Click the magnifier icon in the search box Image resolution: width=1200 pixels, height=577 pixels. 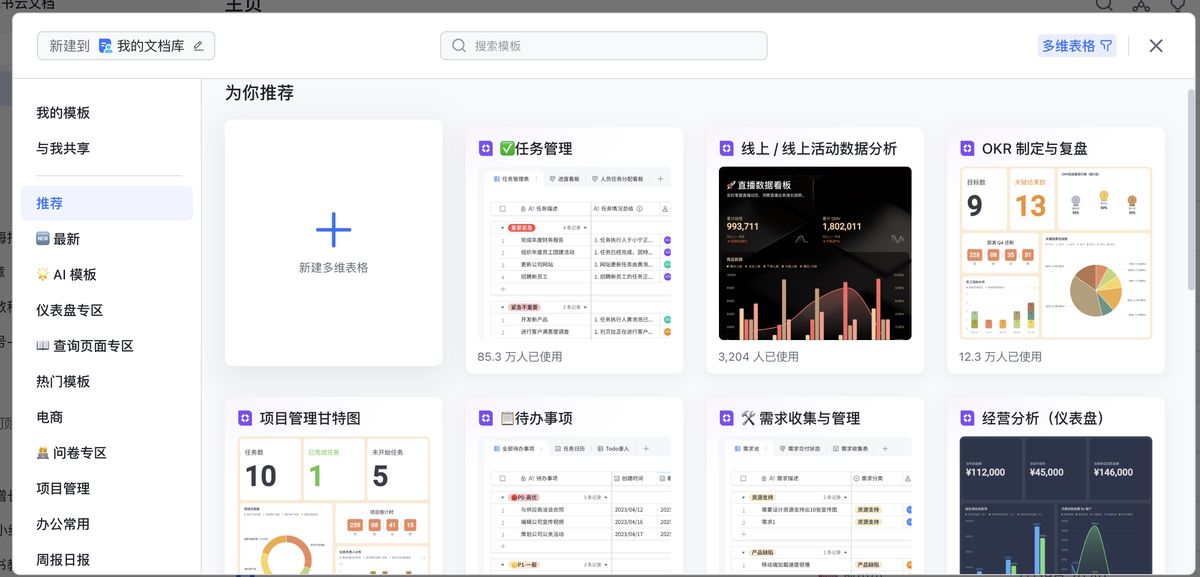tap(459, 46)
